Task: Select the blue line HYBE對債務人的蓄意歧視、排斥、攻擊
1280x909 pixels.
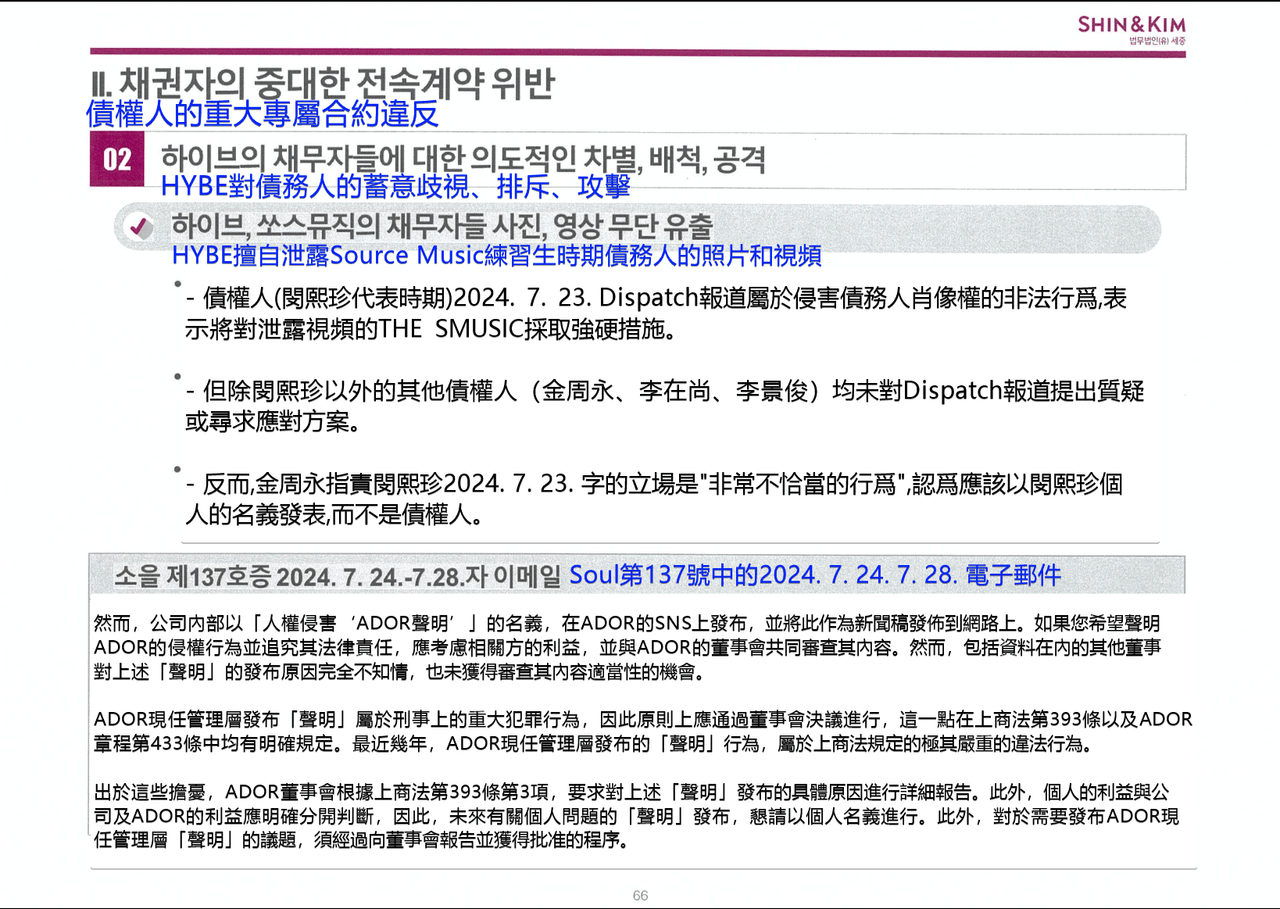Action: click(395, 185)
